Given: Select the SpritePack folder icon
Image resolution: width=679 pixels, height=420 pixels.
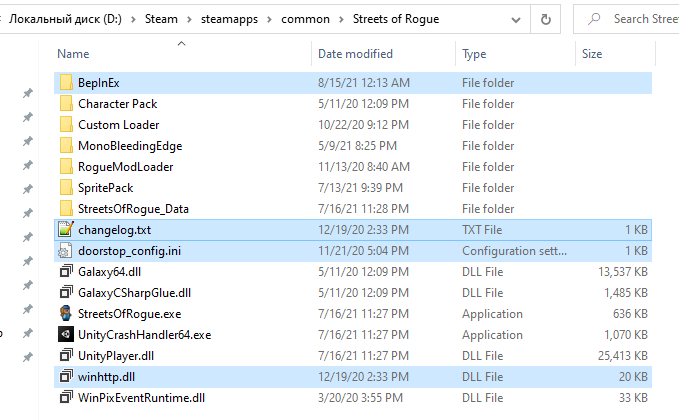Looking at the screenshot, I should click(x=66, y=187).
